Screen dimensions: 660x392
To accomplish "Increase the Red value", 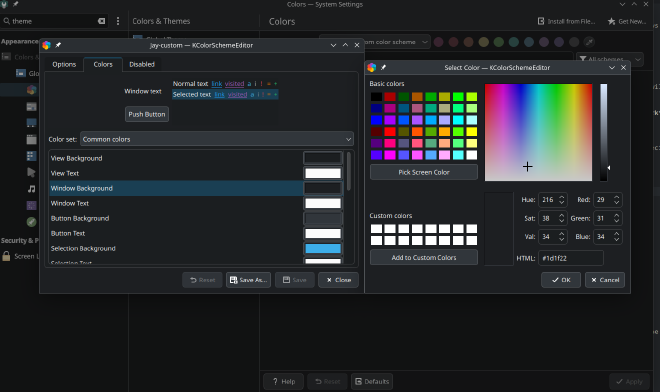I will 616,197.
